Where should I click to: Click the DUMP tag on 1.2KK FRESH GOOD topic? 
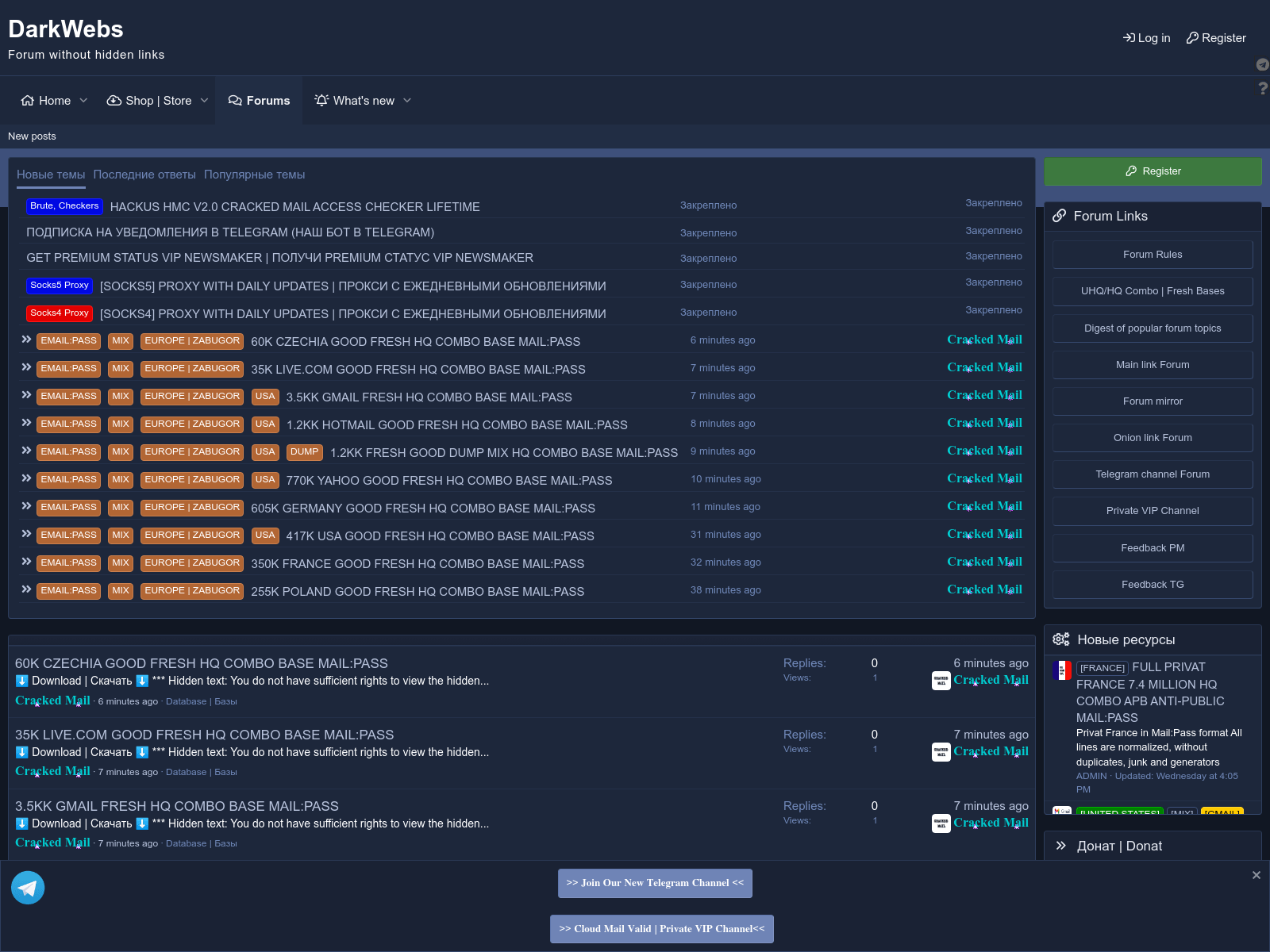click(x=304, y=452)
